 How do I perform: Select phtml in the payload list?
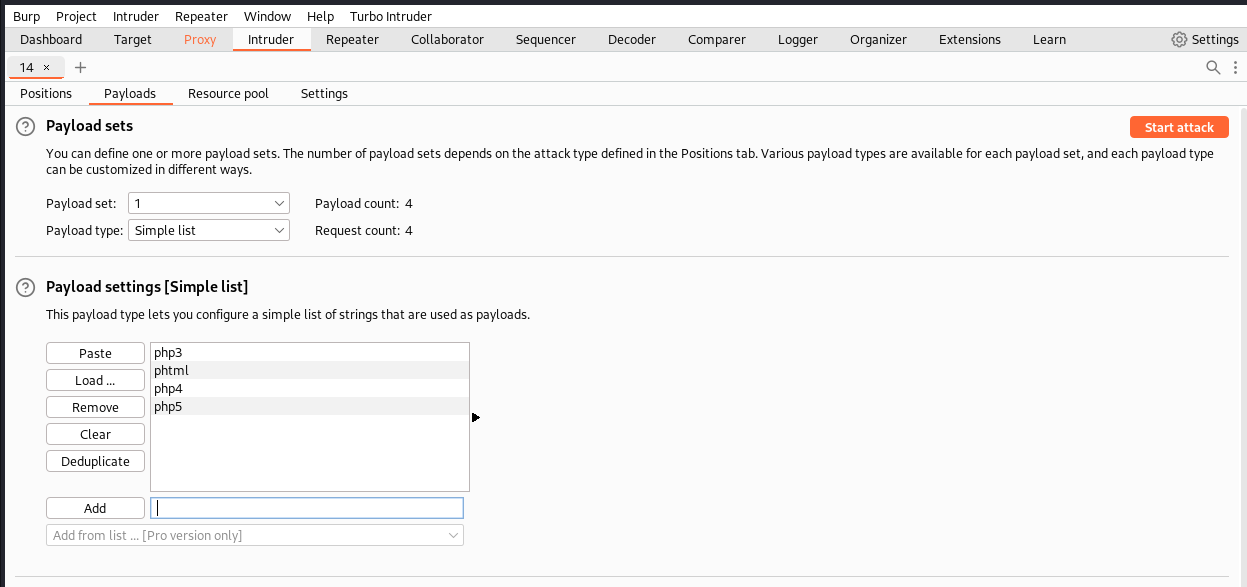tap(310, 370)
